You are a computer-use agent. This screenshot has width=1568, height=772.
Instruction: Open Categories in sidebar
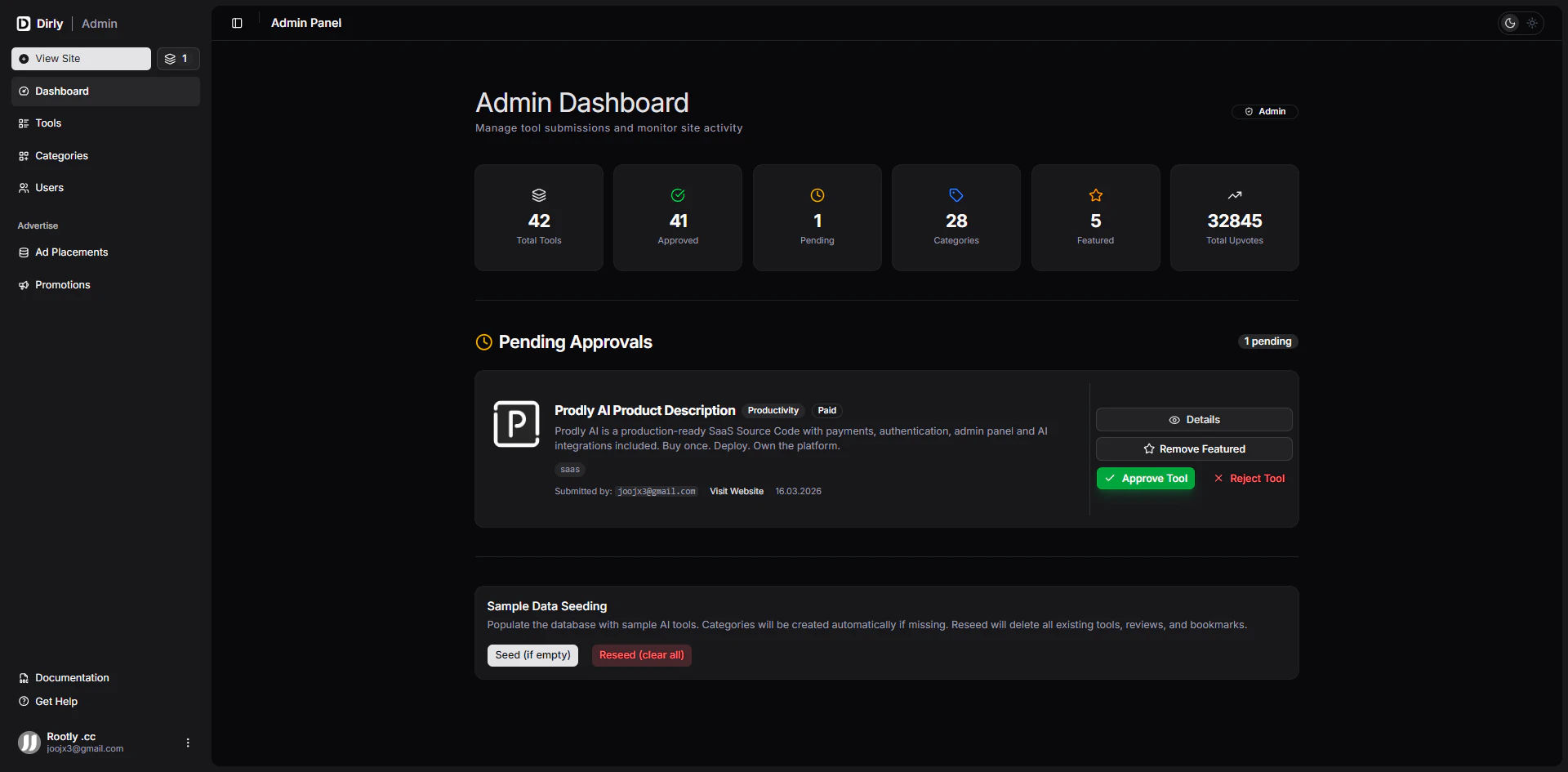[105, 156]
